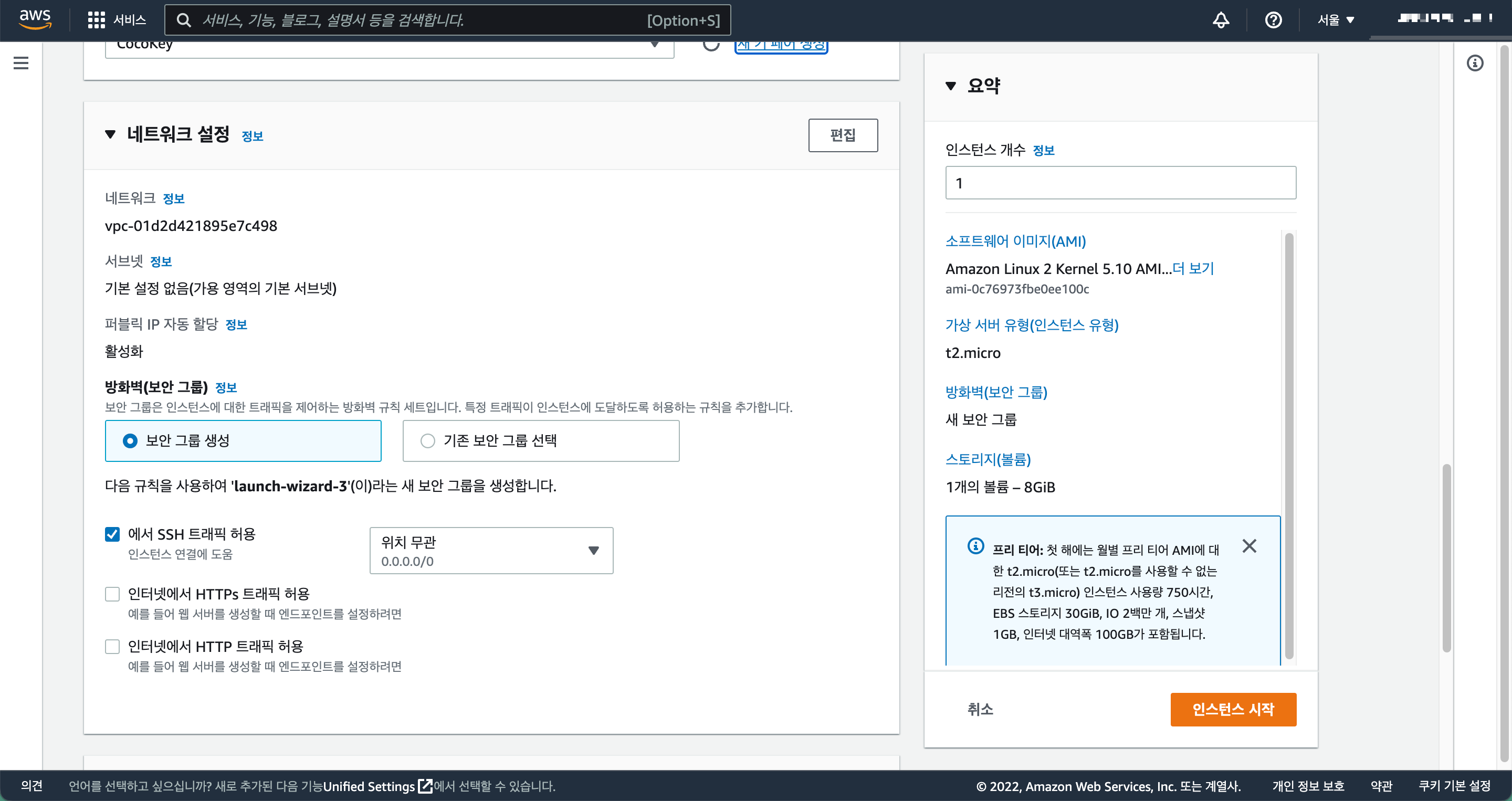Dismiss the free tier info notice

(x=1249, y=546)
